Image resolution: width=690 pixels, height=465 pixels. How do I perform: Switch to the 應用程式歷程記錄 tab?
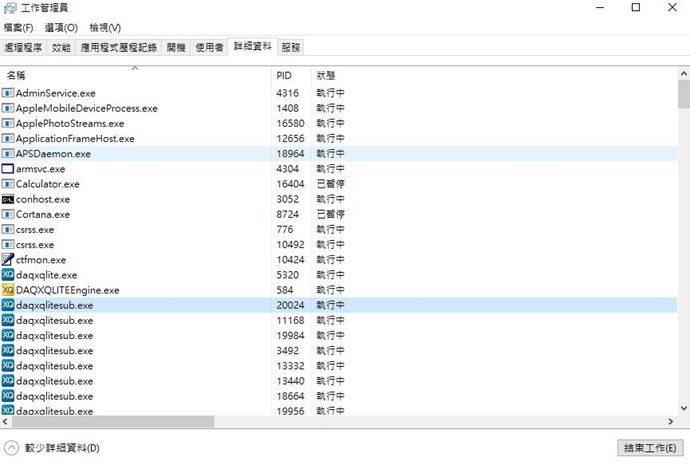119,48
